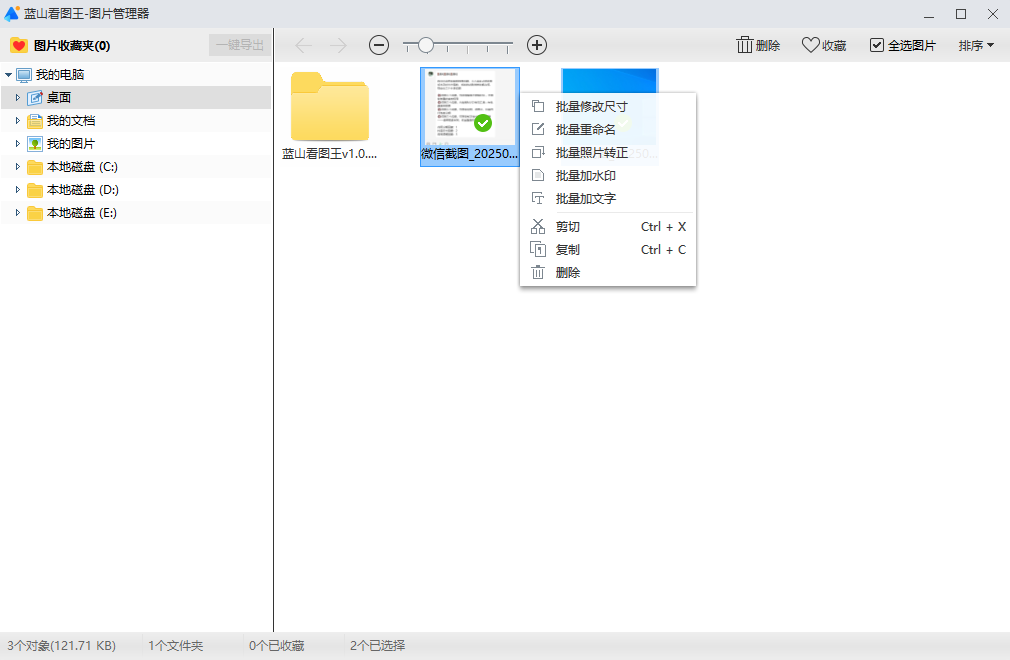1010x660 pixels.
Task: Choose 批量重命名 from context menu
Action: [607, 129]
